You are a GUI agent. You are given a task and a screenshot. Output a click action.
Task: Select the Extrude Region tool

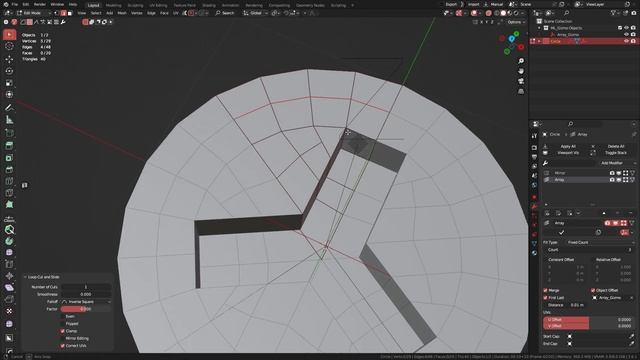(x=9, y=146)
